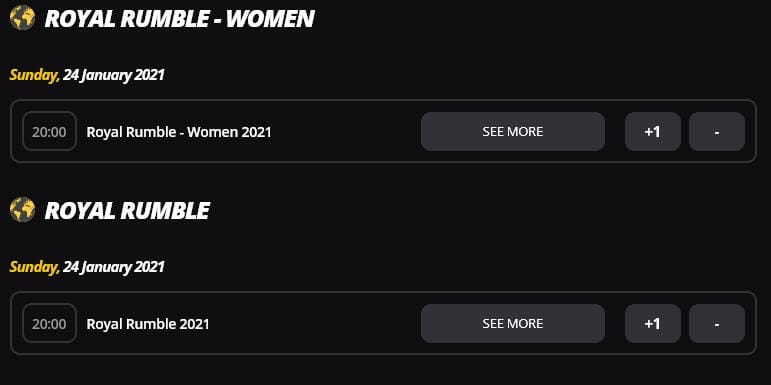Select empty space in Royal Rumble 2021 event row
Image resolution: width=771 pixels, height=385 pixels.
pos(315,323)
